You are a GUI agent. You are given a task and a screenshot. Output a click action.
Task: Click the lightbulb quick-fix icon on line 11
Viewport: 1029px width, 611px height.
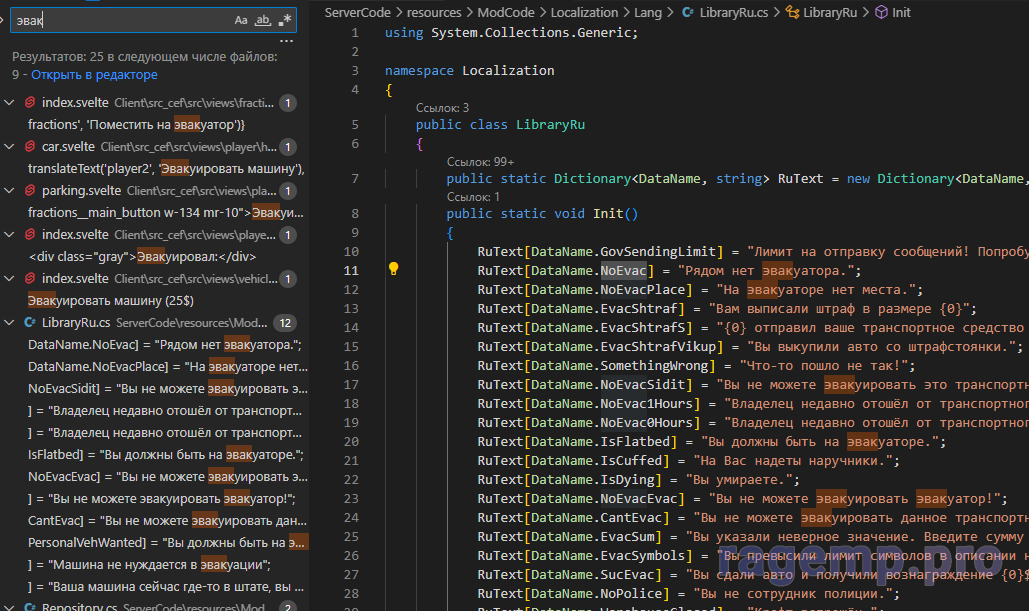tap(394, 270)
